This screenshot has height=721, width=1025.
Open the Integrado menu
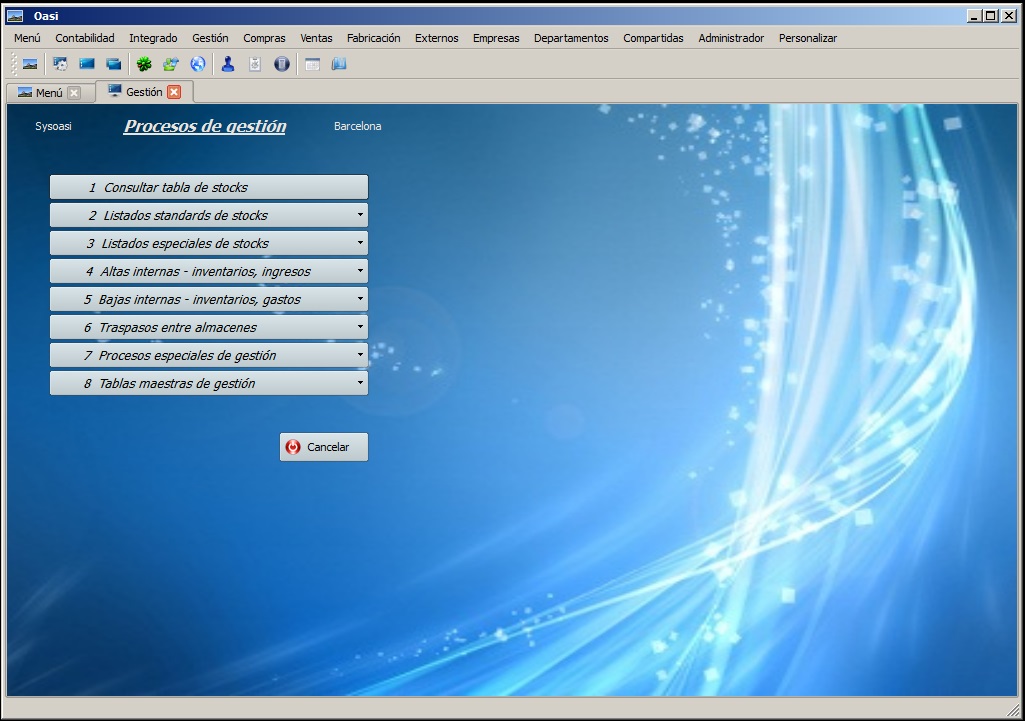pos(153,38)
